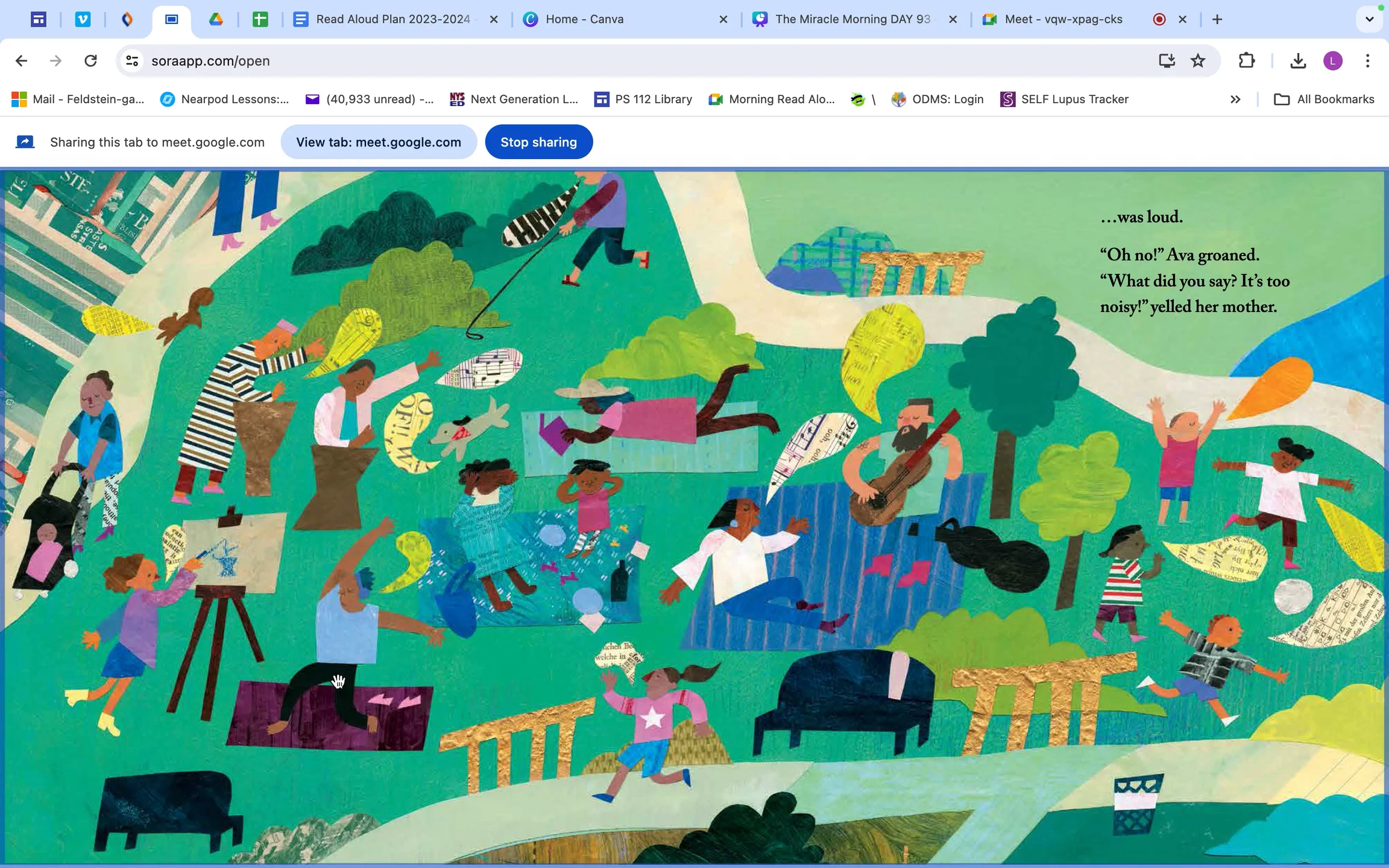Image resolution: width=1389 pixels, height=868 pixels.
Task: Switch to pinned orange-blue icon tab
Action: (127, 19)
